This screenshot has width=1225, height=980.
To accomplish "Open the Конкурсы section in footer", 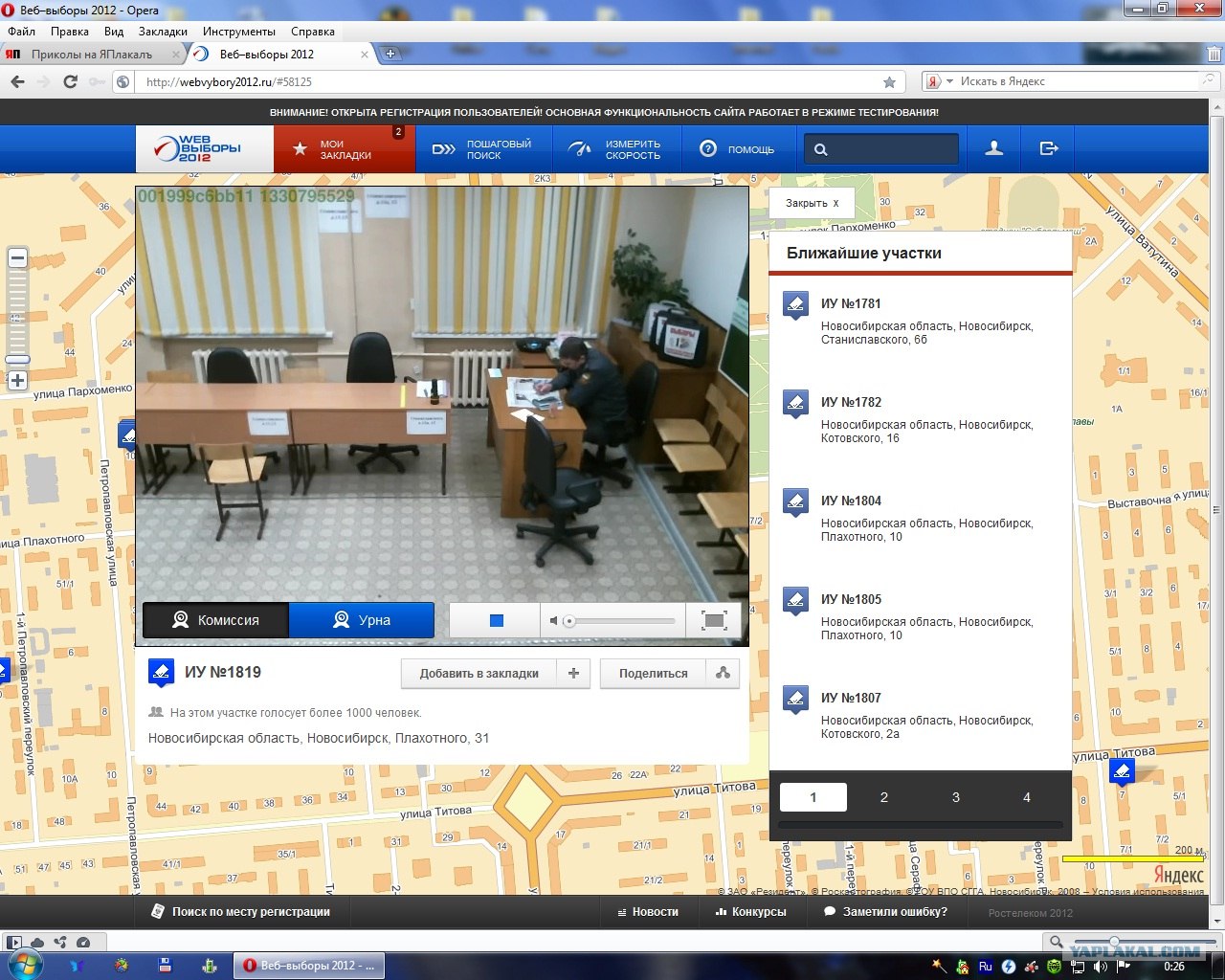I will [x=751, y=912].
